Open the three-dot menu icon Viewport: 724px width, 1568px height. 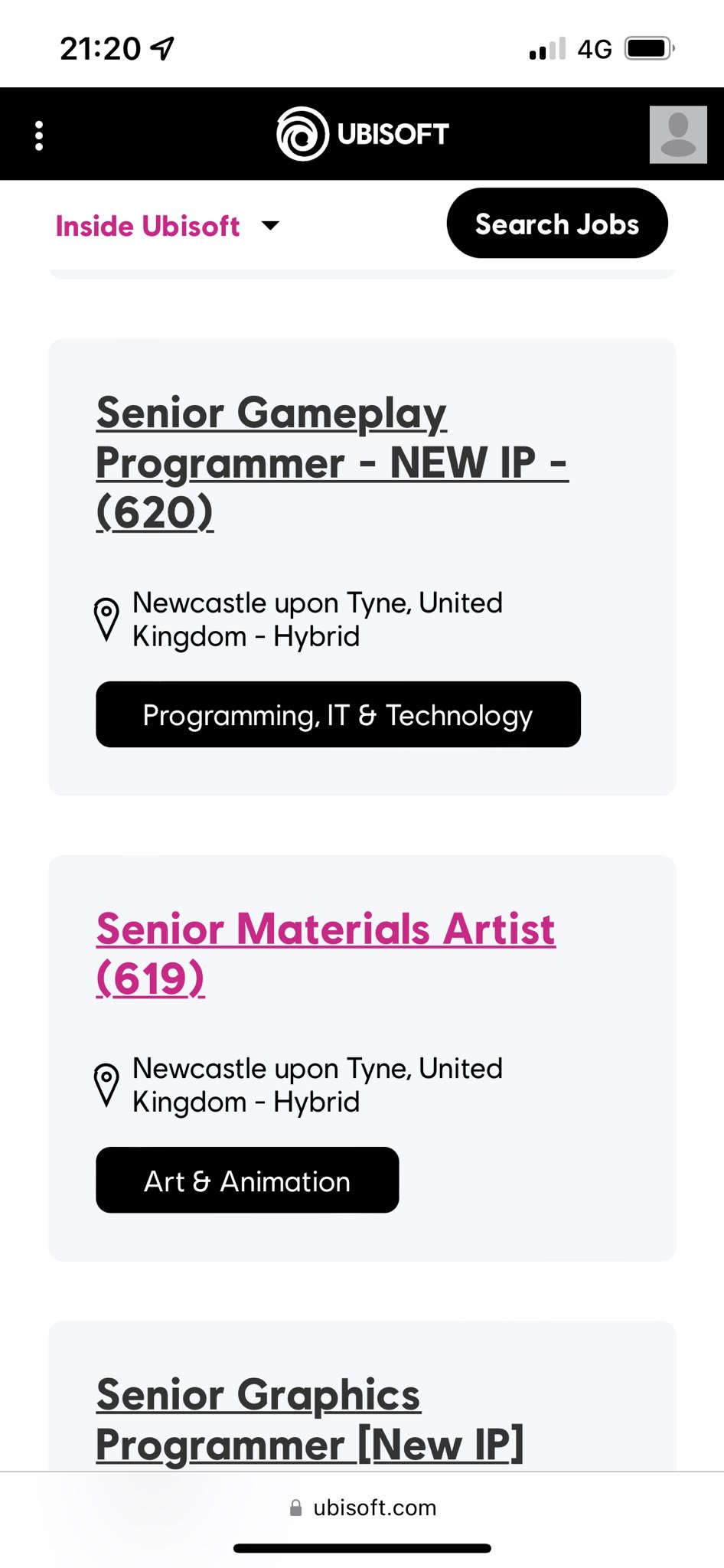tap(39, 136)
